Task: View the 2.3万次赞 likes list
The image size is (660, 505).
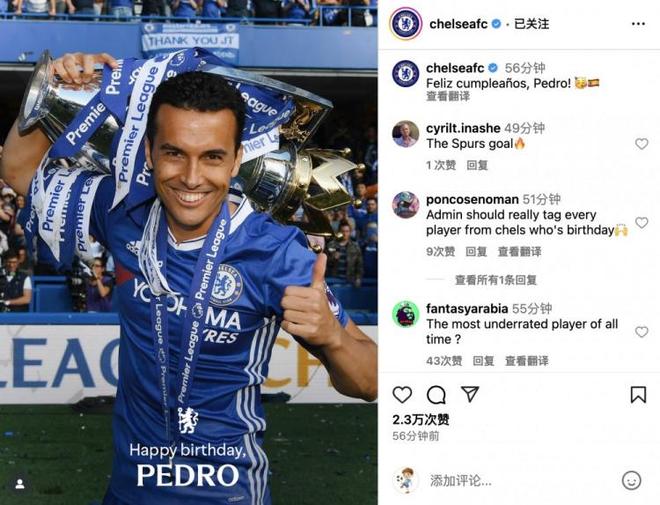Action: [x=421, y=420]
